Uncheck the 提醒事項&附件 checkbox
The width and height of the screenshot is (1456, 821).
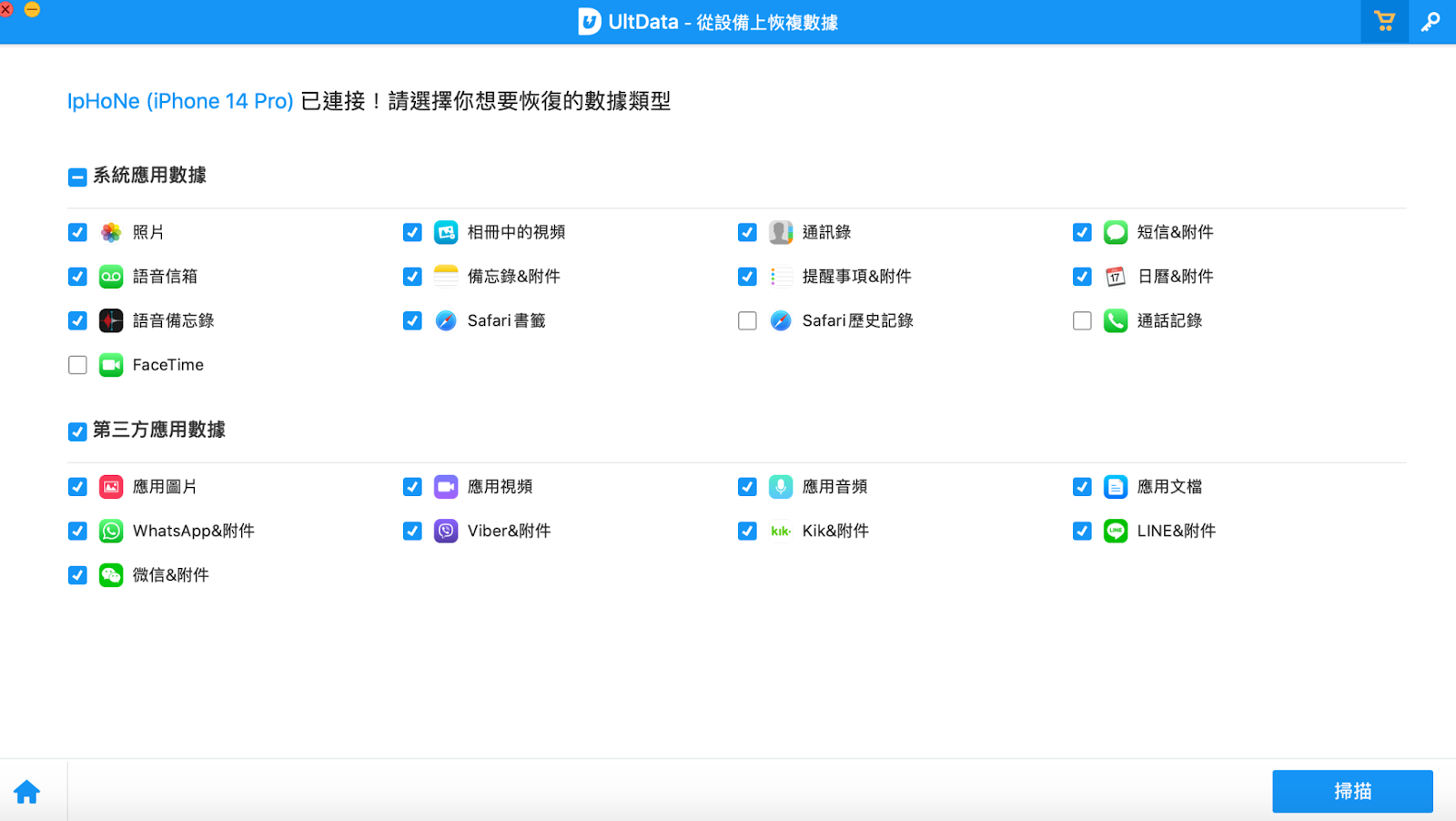pyautogui.click(x=747, y=277)
